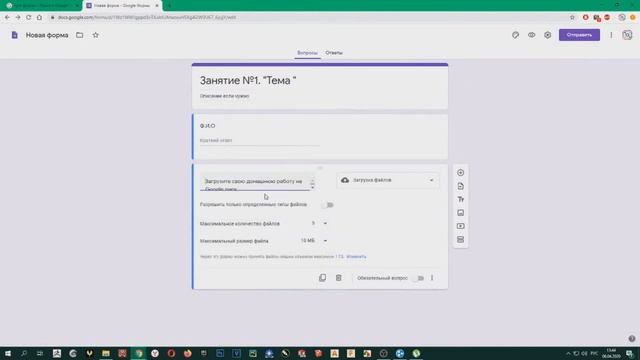Screen dimensions: 640x360
Task: Open the notification center in the taskbar
Action: pyautogui.click(x=630, y=353)
